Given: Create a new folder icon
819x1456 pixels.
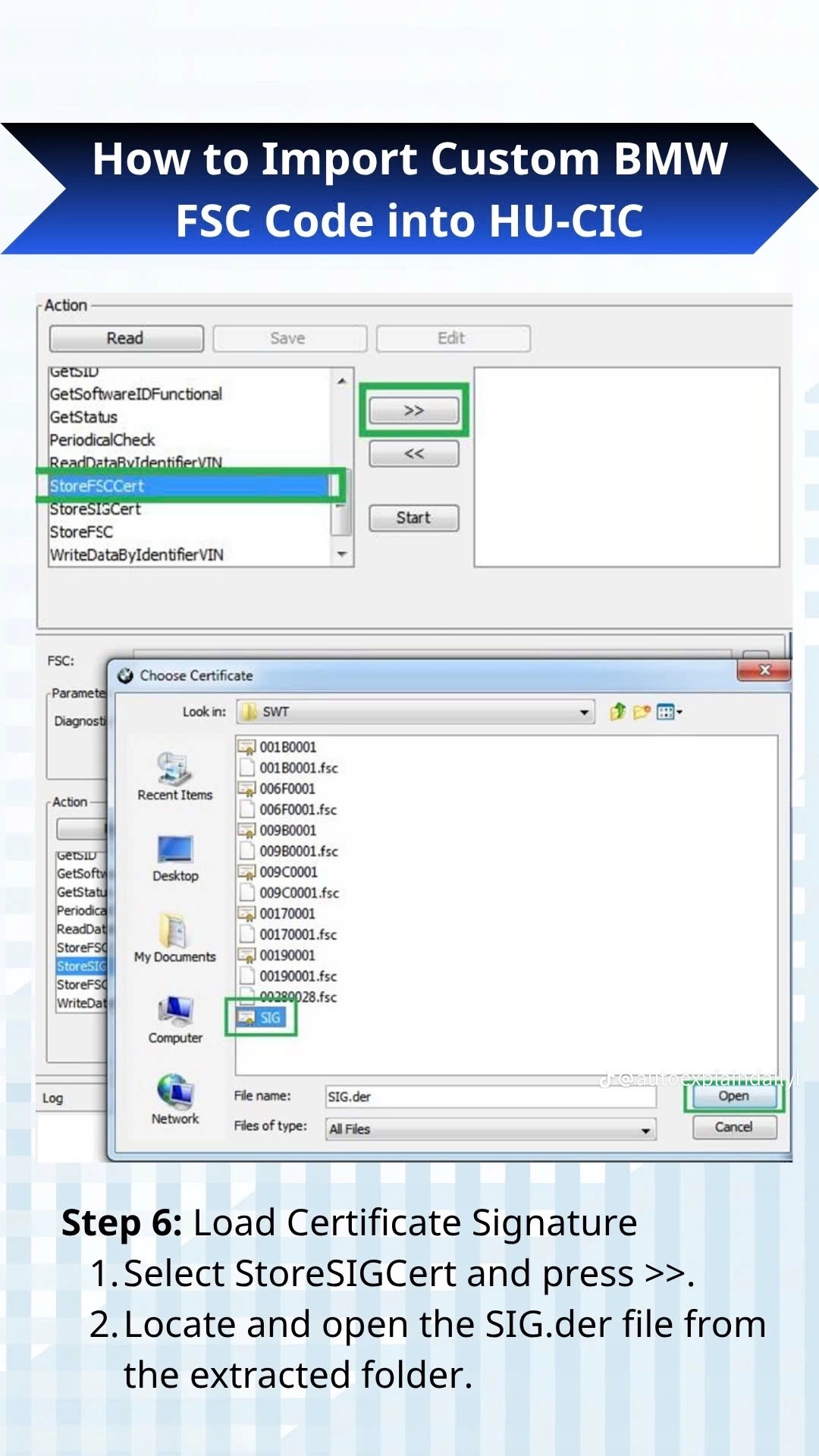Looking at the screenshot, I should click(642, 711).
